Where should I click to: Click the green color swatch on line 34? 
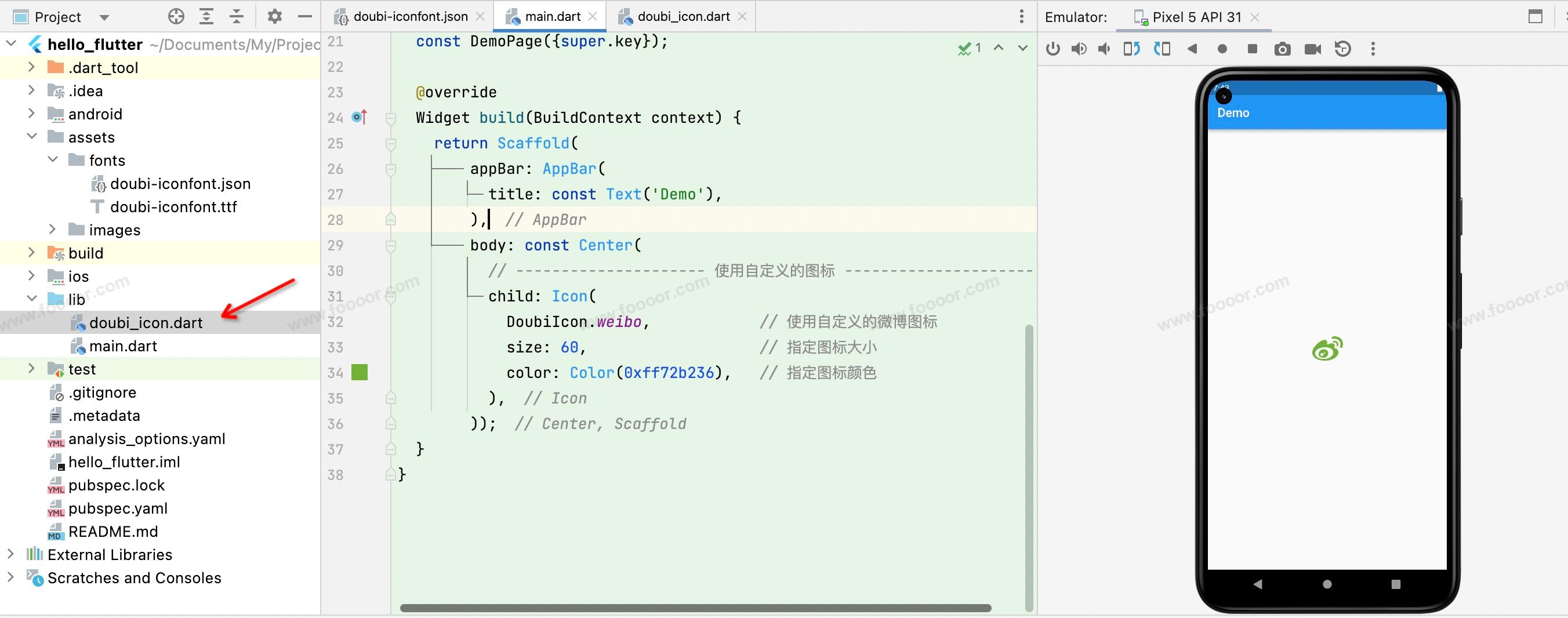359,372
